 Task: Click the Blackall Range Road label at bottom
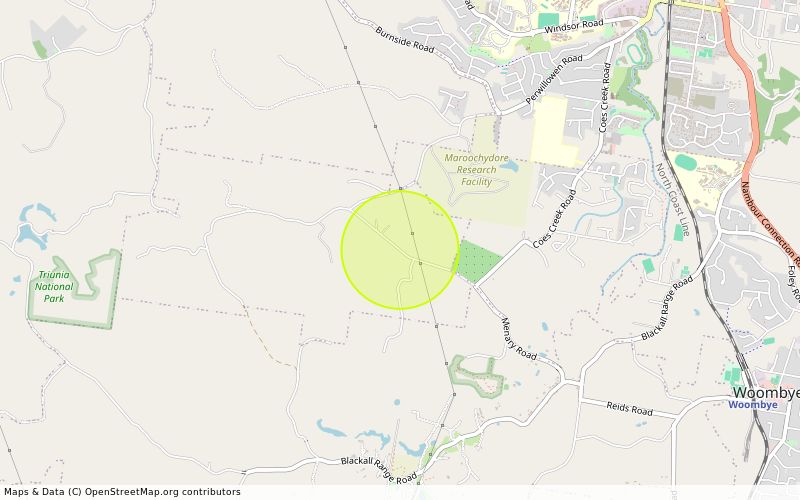click(x=379, y=470)
